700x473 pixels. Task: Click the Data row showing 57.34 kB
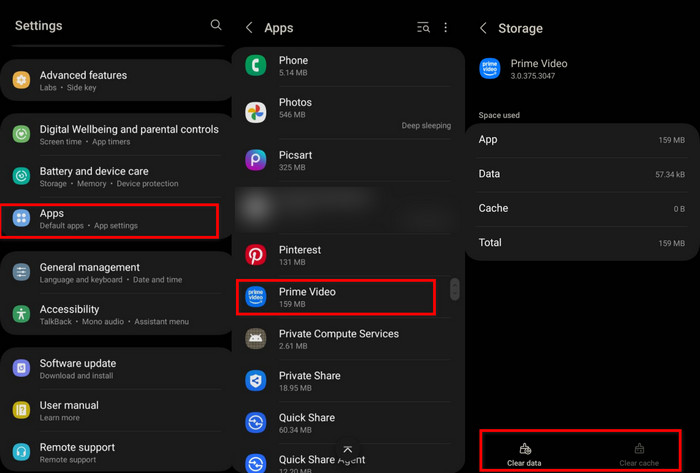pyautogui.click(x=582, y=174)
